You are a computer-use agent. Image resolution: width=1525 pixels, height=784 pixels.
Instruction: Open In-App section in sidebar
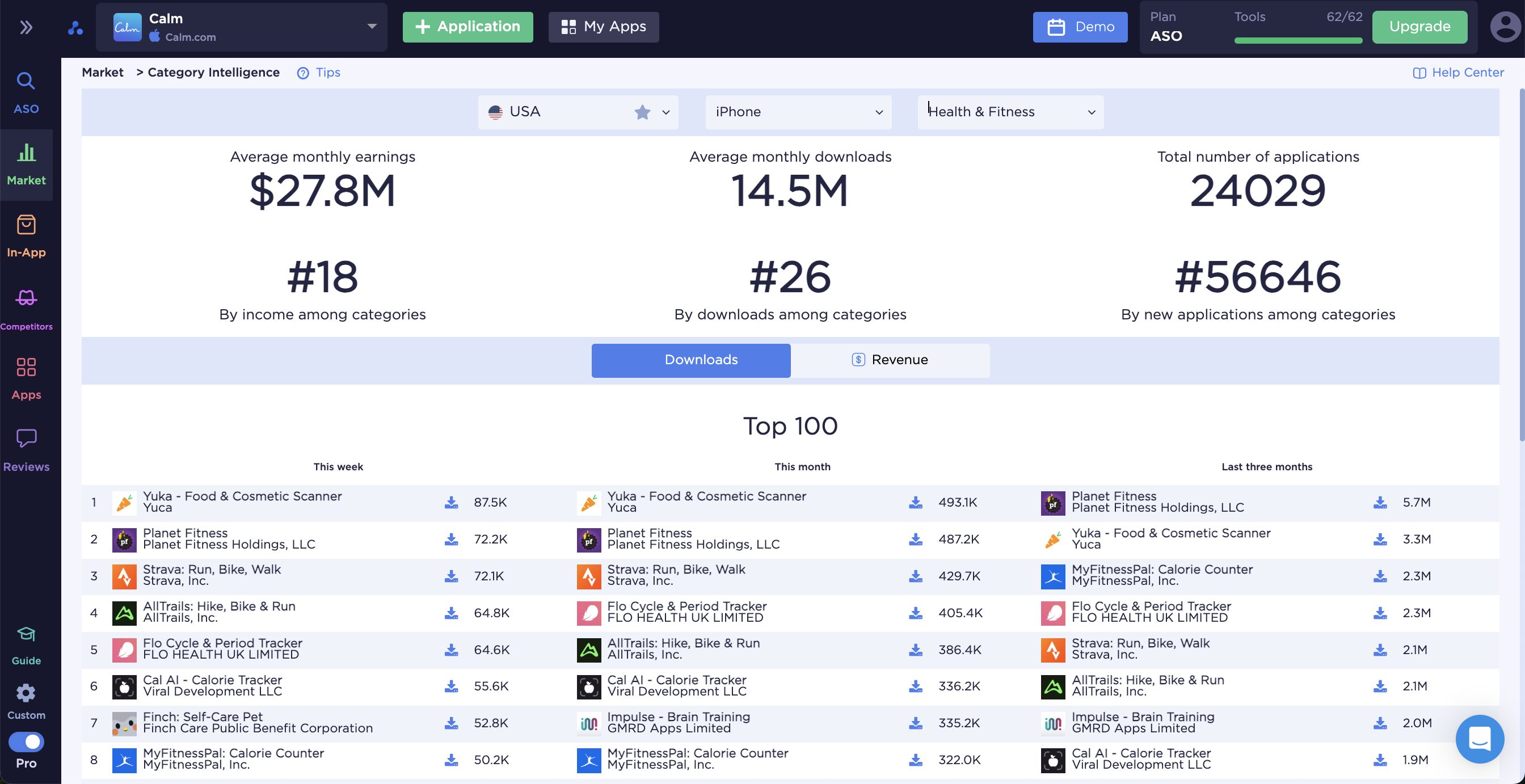pos(26,237)
